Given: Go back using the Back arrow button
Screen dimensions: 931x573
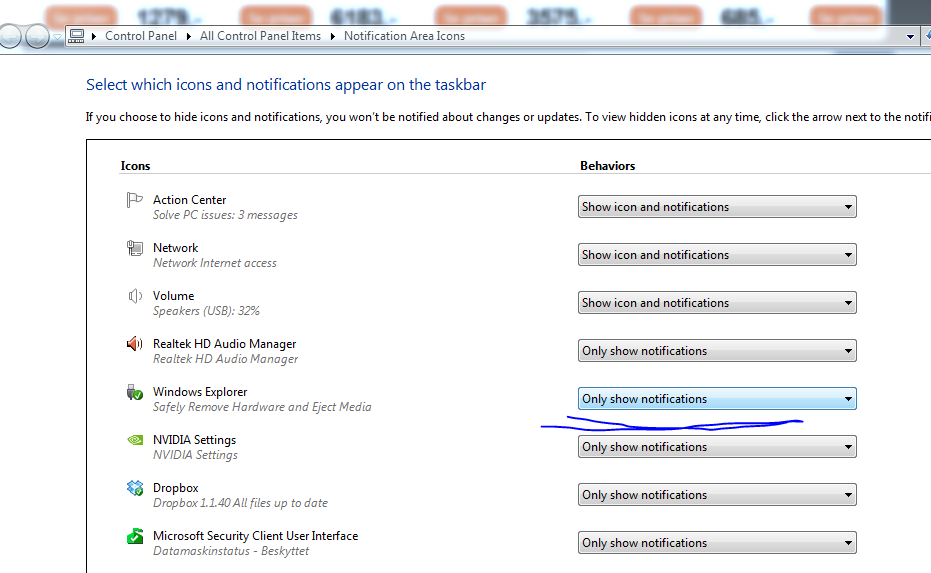Looking at the screenshot, I should point(10,37).
